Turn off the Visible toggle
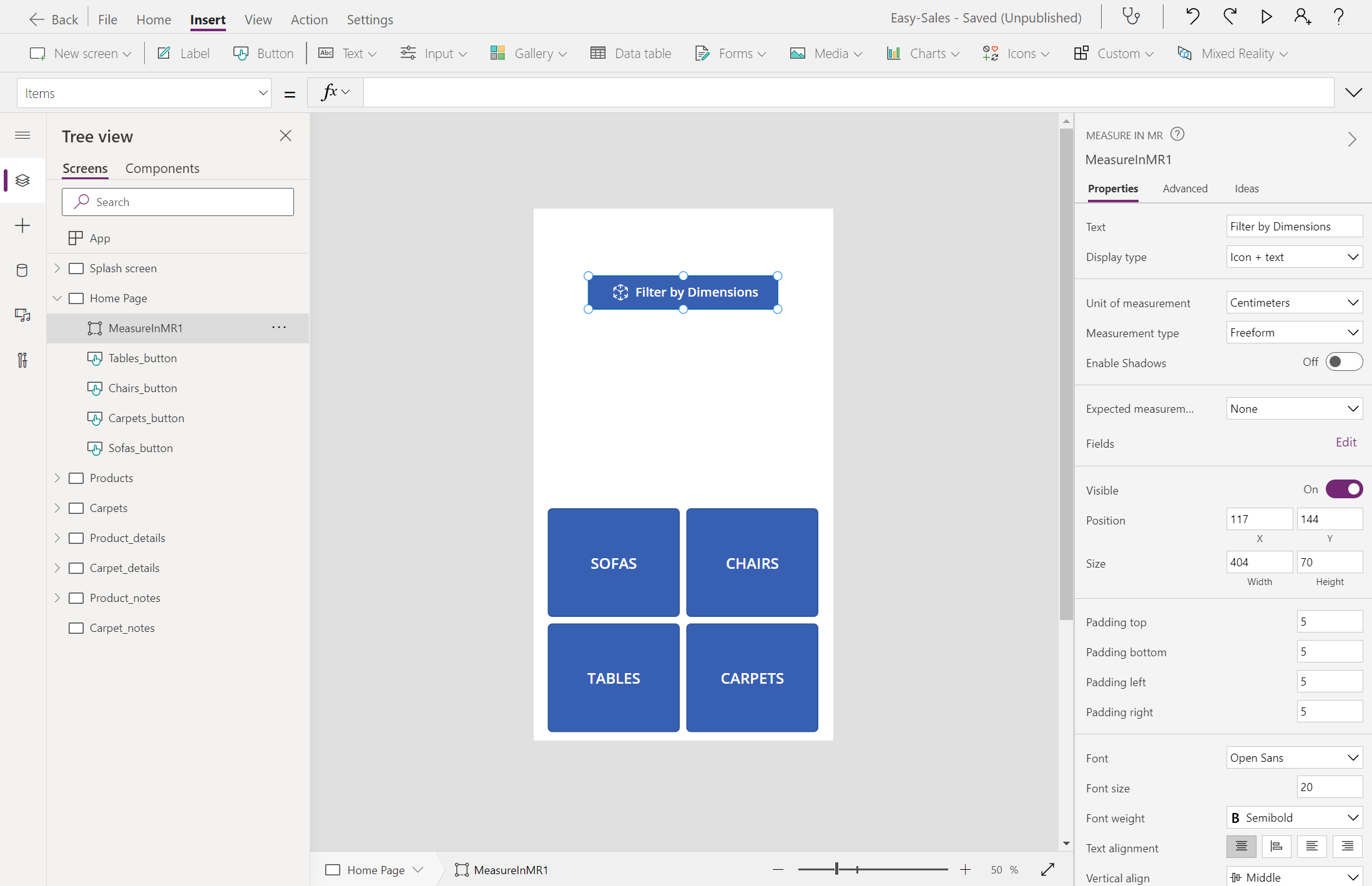 (1344, 490)
